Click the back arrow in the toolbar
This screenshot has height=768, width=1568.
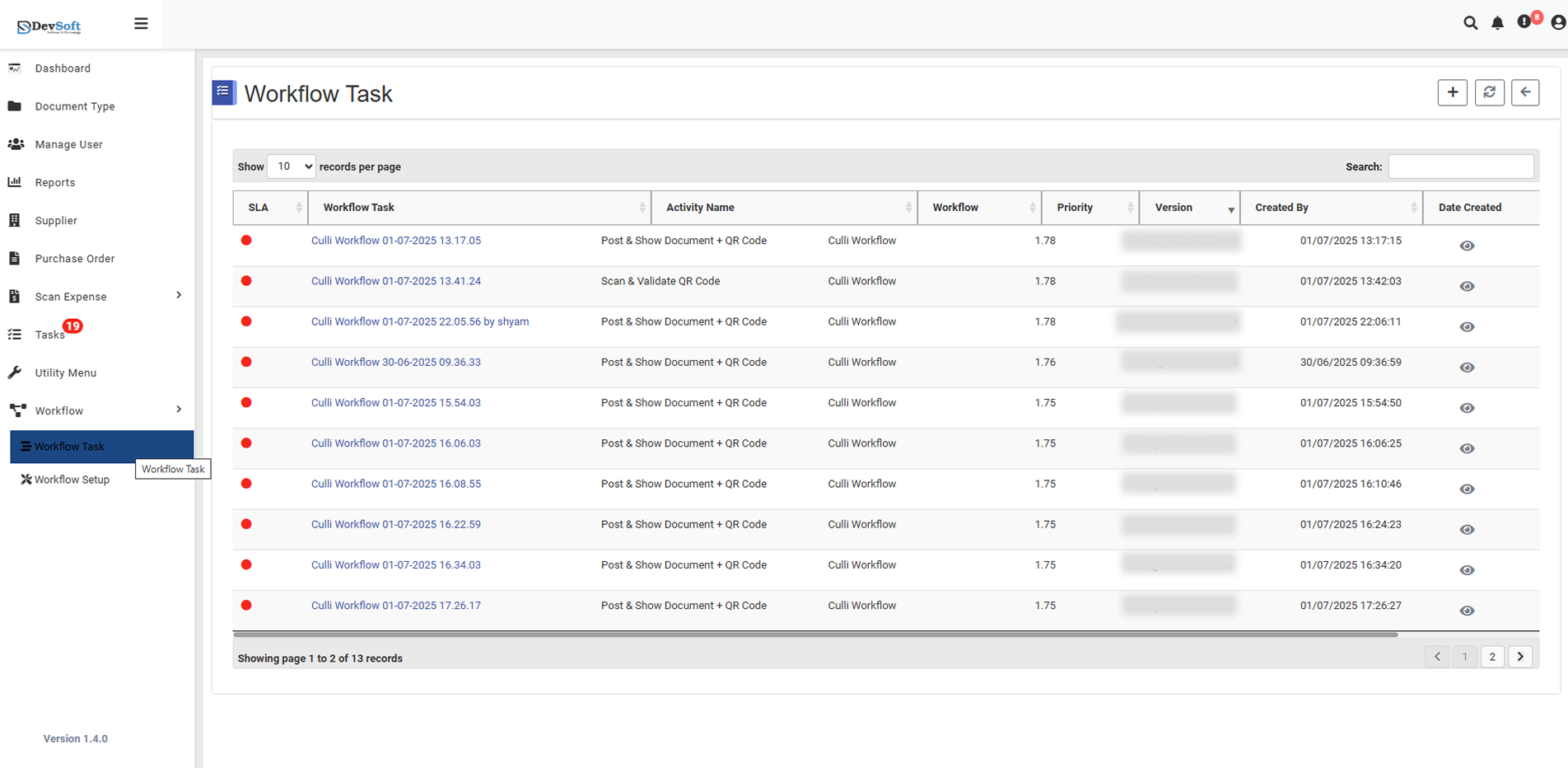(x=1525, y=92)
